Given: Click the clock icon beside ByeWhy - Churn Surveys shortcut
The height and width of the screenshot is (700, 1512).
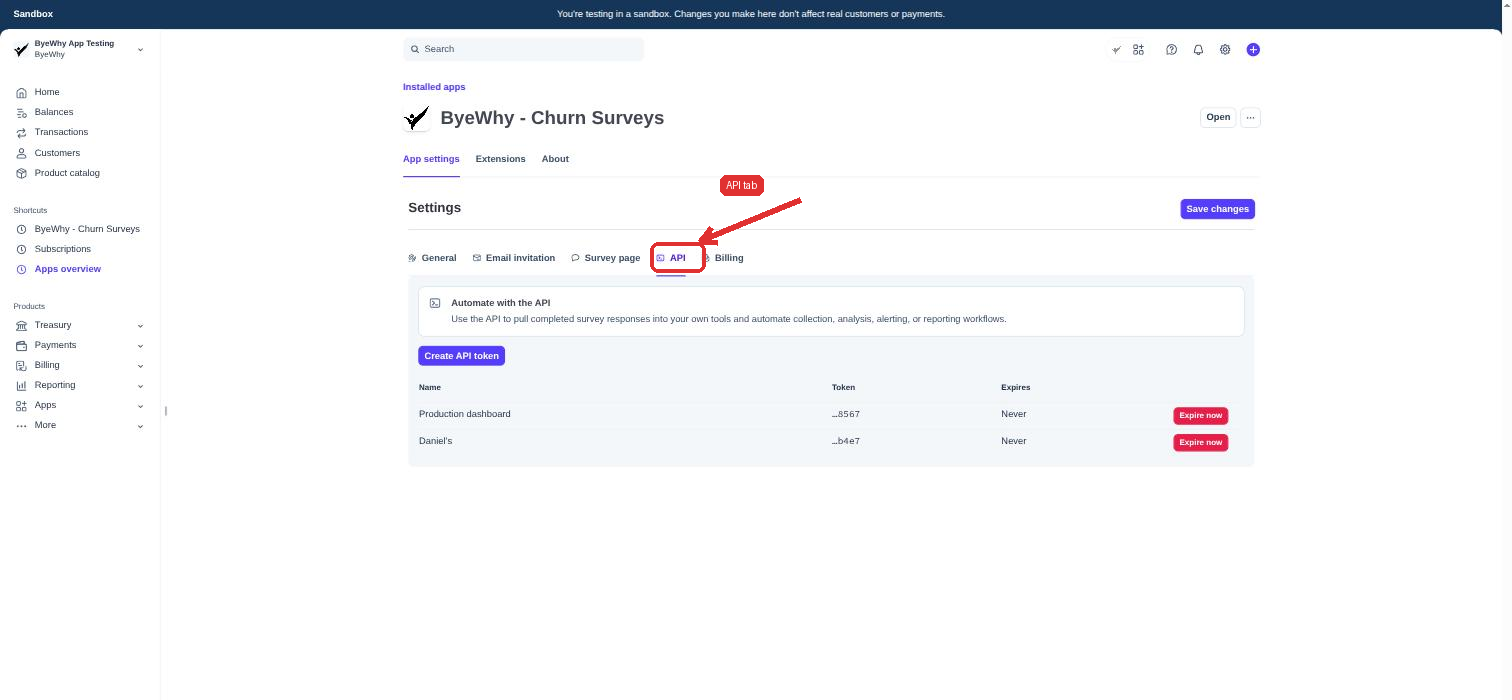Looking at the screenshot, I should 21,229.
